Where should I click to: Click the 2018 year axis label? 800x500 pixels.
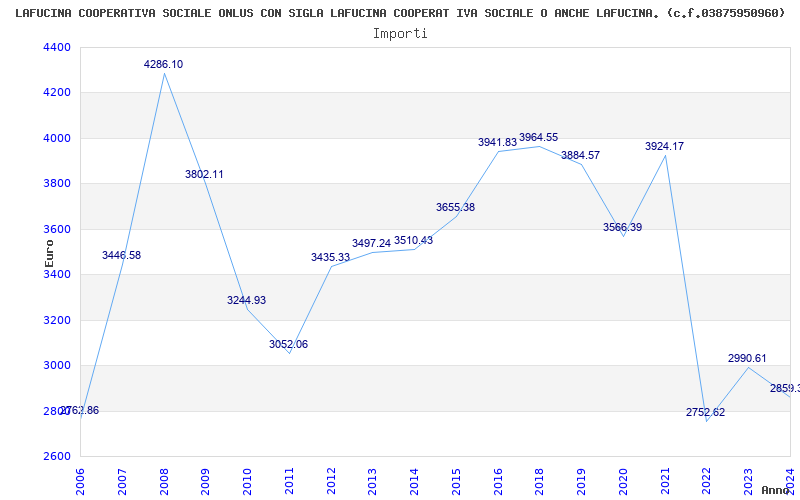540,482
